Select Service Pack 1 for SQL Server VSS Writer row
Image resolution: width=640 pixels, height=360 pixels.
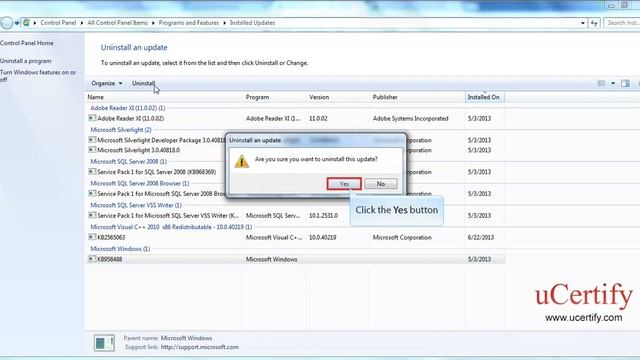[296, 216]
